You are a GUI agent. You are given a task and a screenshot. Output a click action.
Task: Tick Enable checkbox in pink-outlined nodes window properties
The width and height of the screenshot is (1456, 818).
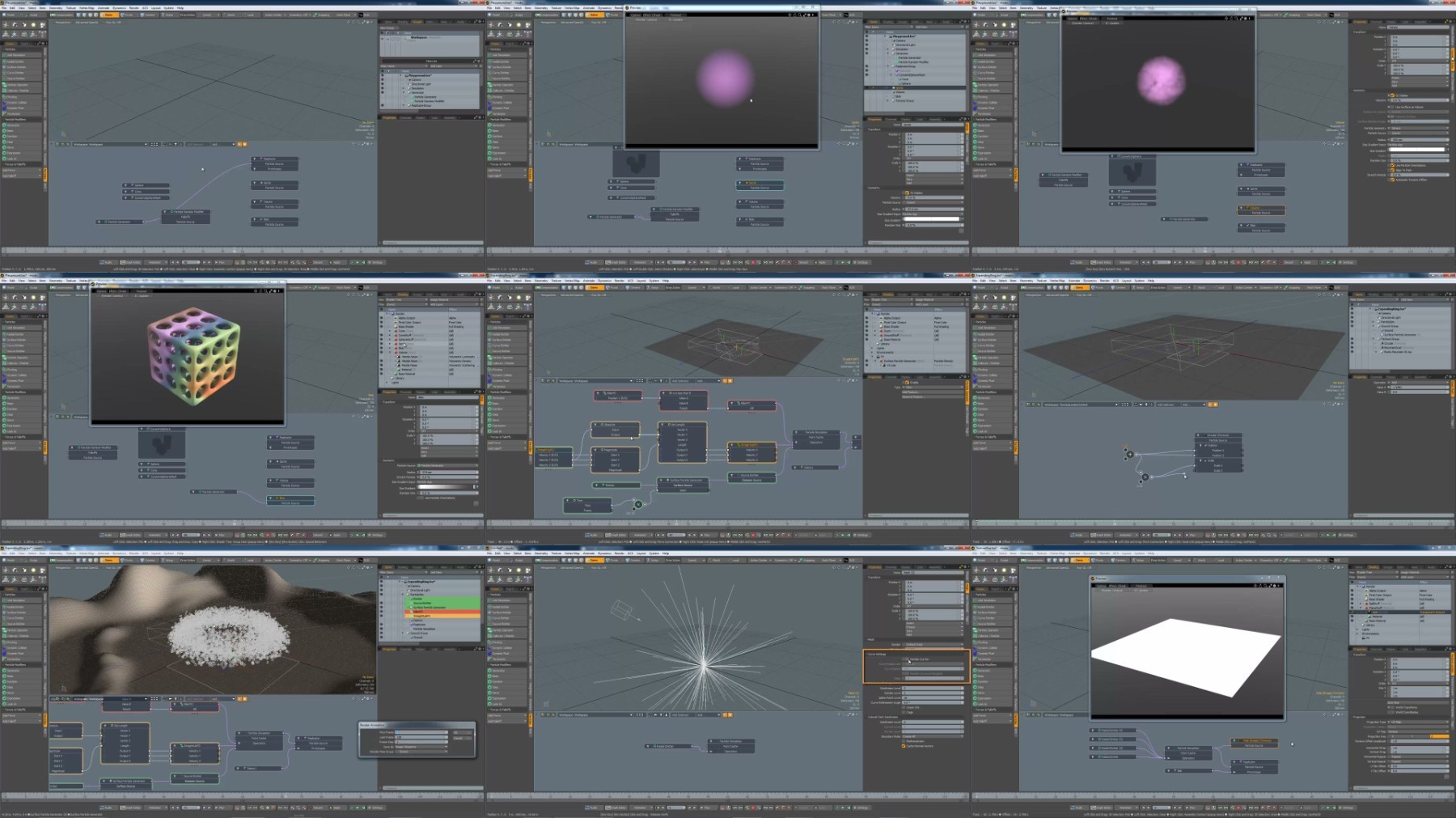908,382
